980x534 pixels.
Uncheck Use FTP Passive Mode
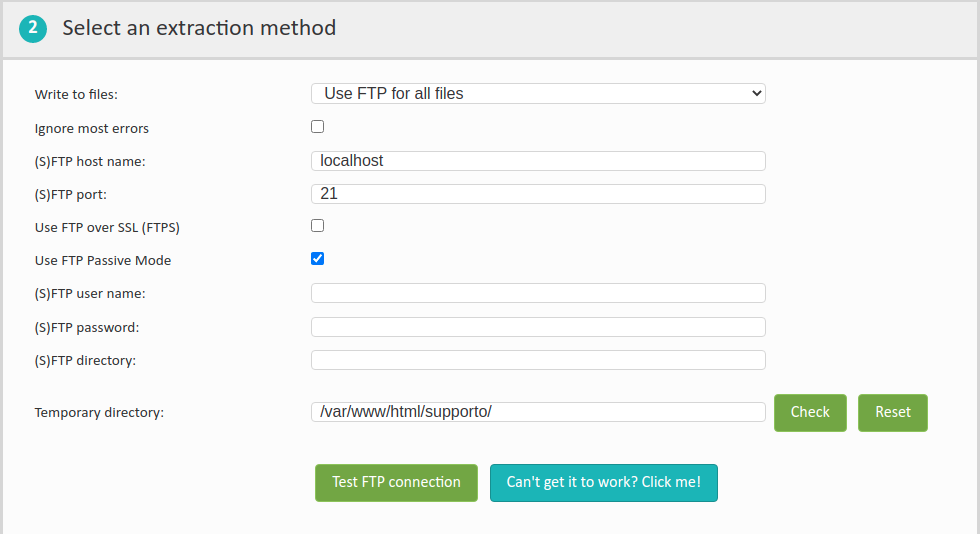pyautogui.click(x=318, y=259)
